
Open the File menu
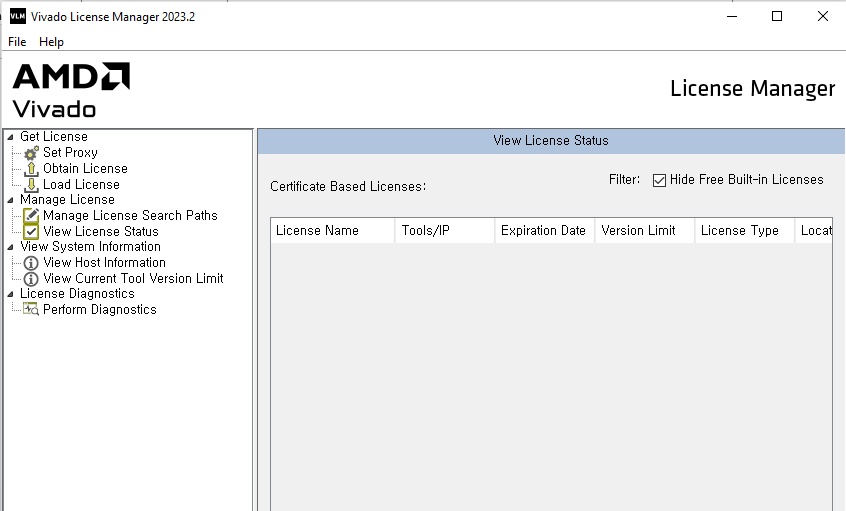(x=17, y=42)
